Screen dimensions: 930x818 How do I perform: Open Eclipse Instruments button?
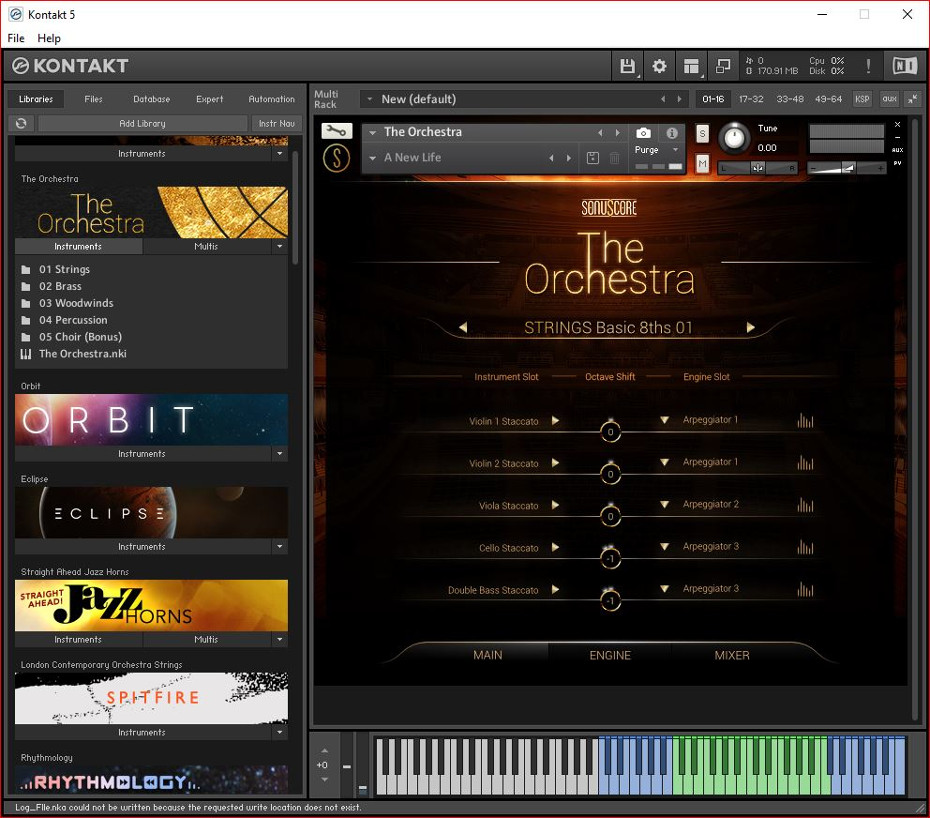pyautogui.click(x=142, y=546)
